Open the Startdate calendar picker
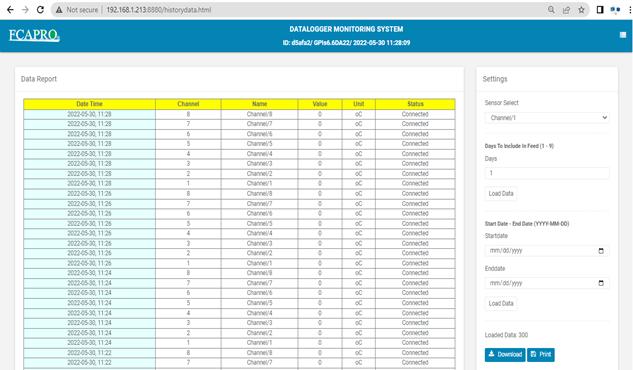Image resolution: width=633 pixels, height=370 pixels. point(601,251)
